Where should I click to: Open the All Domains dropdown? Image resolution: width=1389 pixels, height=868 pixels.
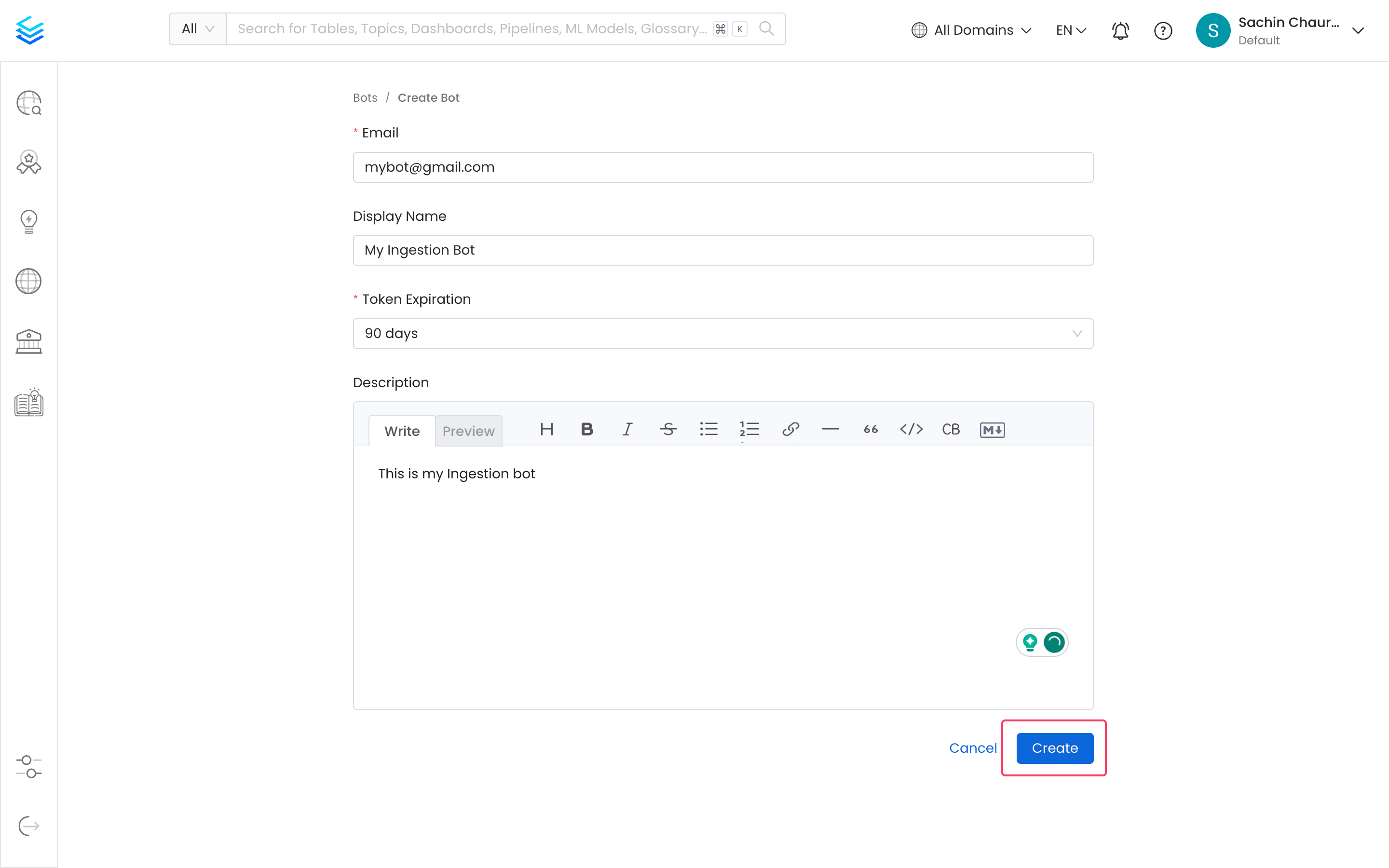[971, 29]
